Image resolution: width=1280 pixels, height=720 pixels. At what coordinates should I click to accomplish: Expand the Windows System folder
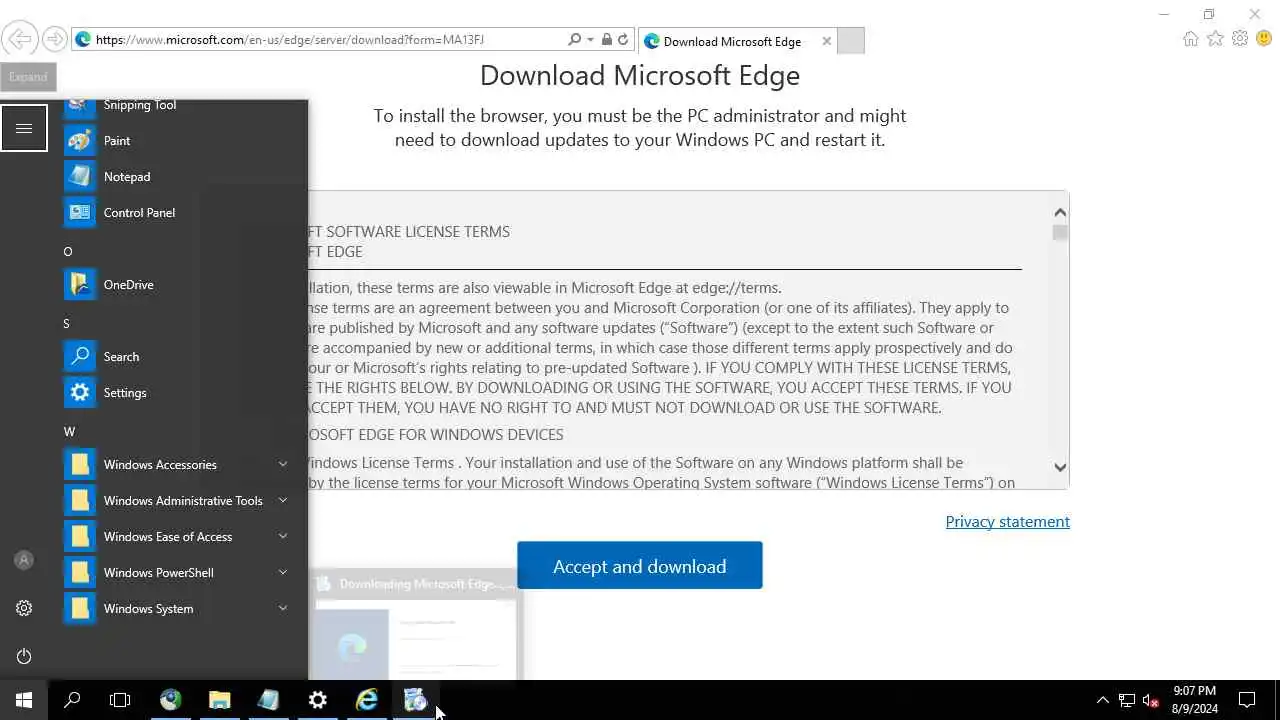pyautogui.click(x=178, y=609)
